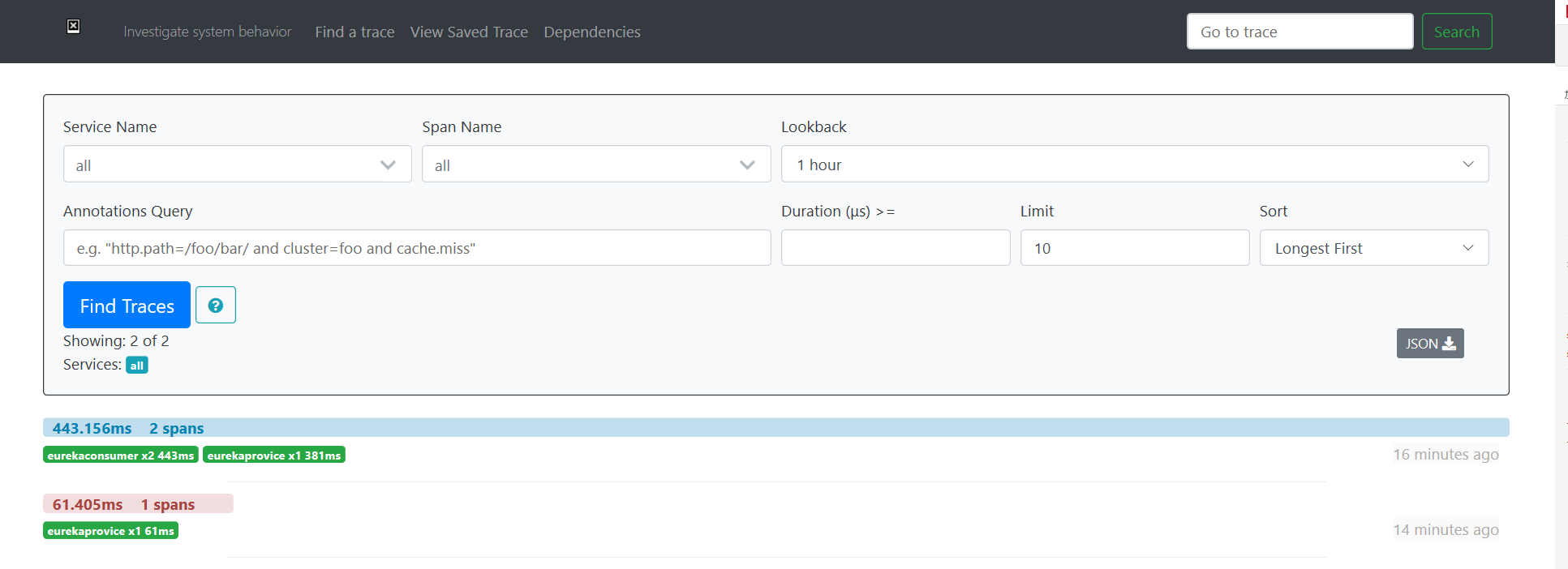Focus the Limit field showing 10
This screenshot has width=1568, height=569.
(x=1135, y=248)
